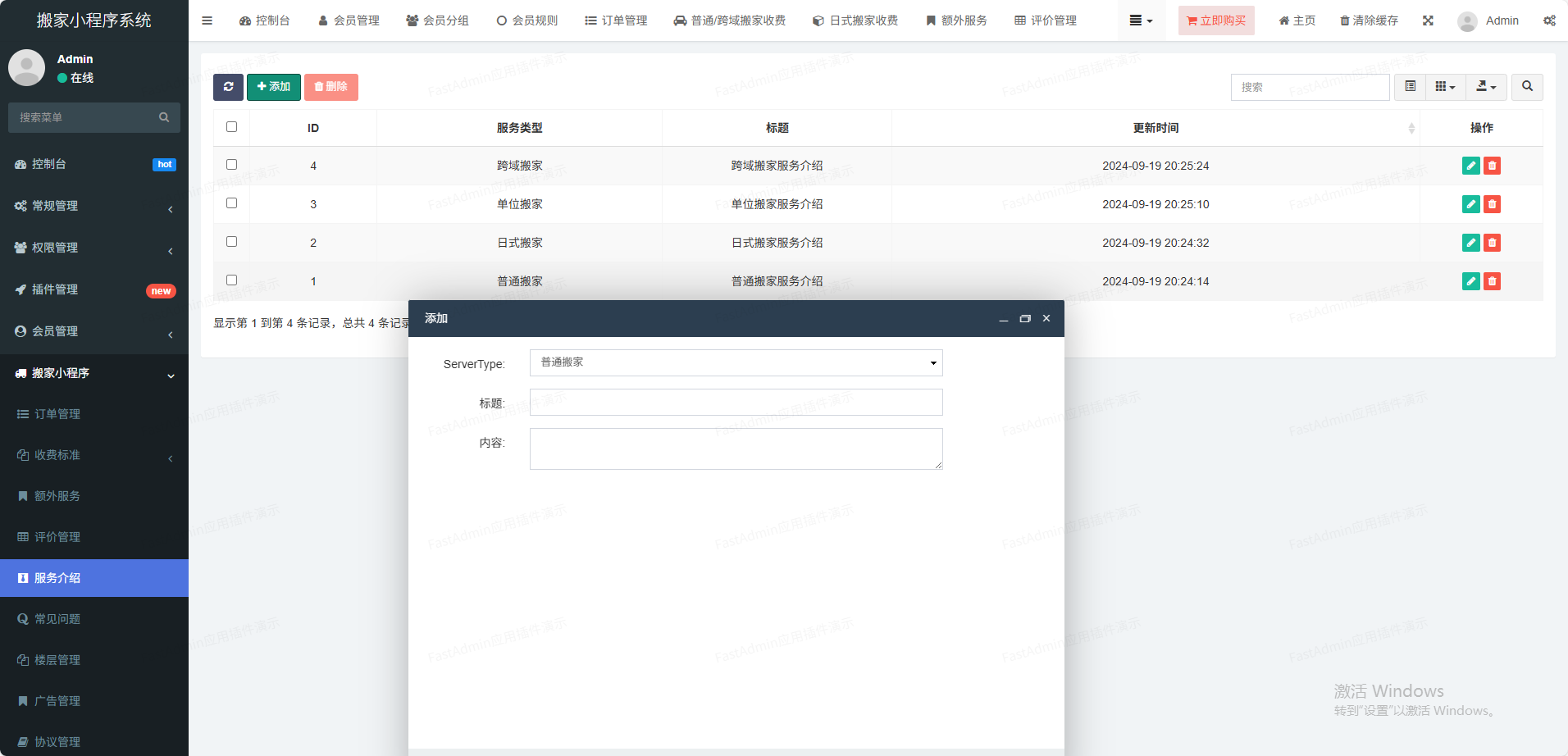Sort by the 更新时间 column header

click(1155, 128)
